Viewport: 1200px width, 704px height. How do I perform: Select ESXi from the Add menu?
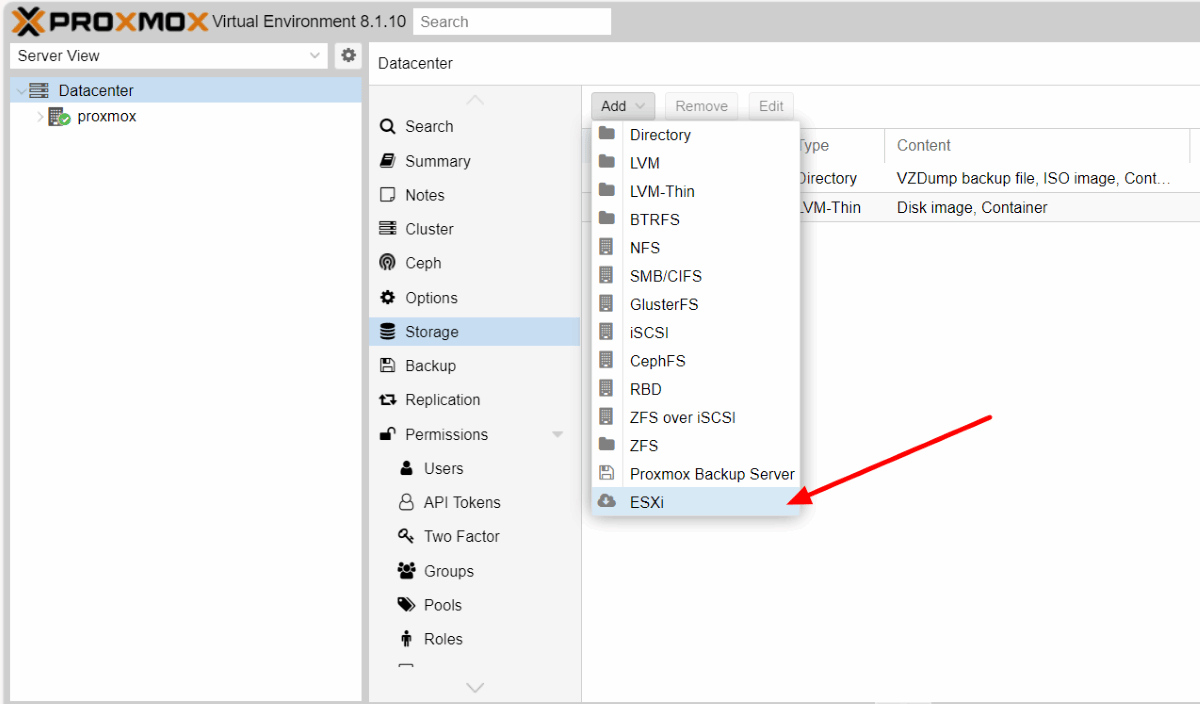(647, 502)
